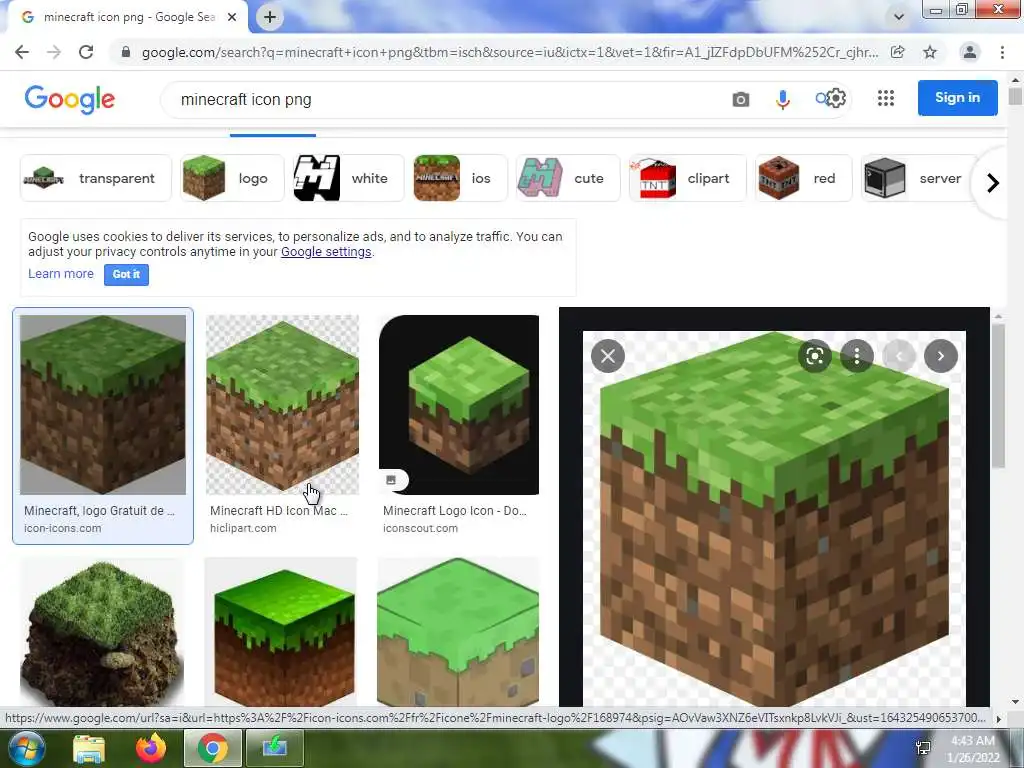Click Learn more about cookies
The width and height of the screenshot is (1024, 768).
[x=61, y=274]
